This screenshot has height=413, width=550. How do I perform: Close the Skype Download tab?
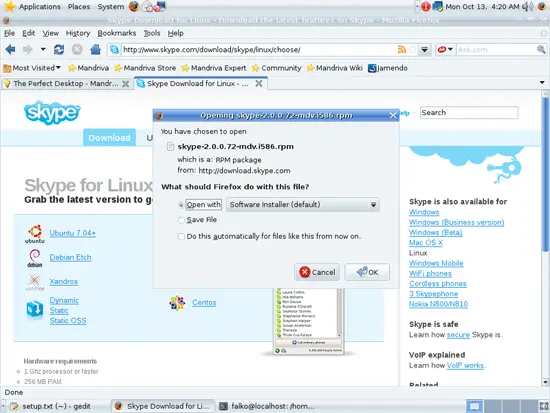pos(259,84)
